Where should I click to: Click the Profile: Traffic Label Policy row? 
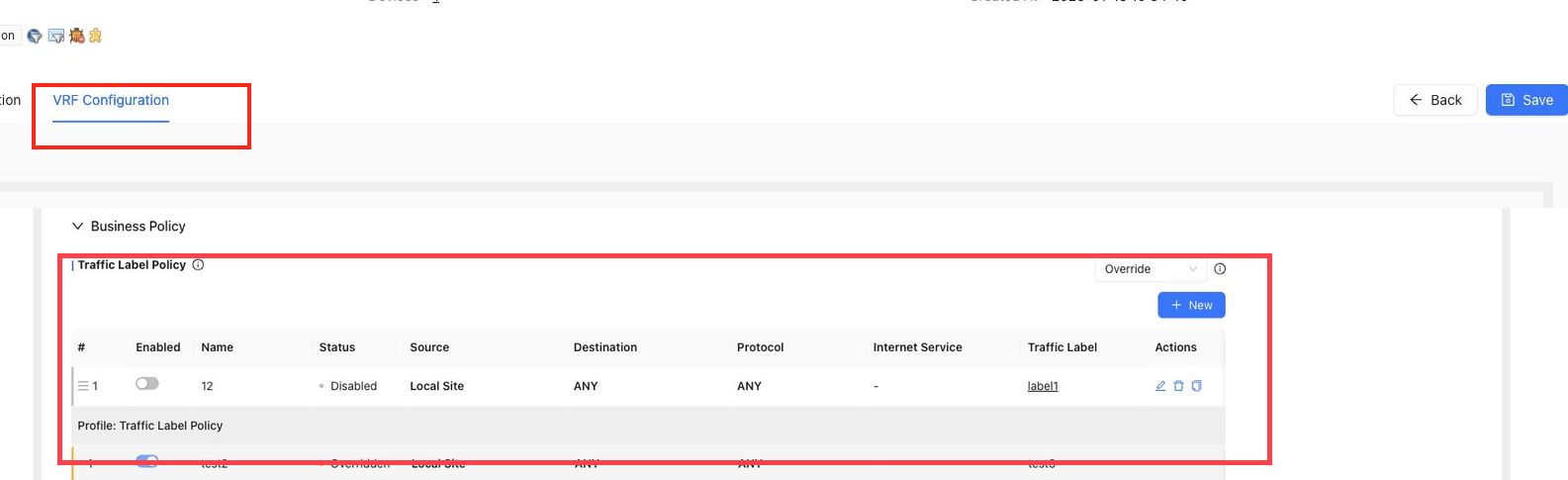point(648,426)
